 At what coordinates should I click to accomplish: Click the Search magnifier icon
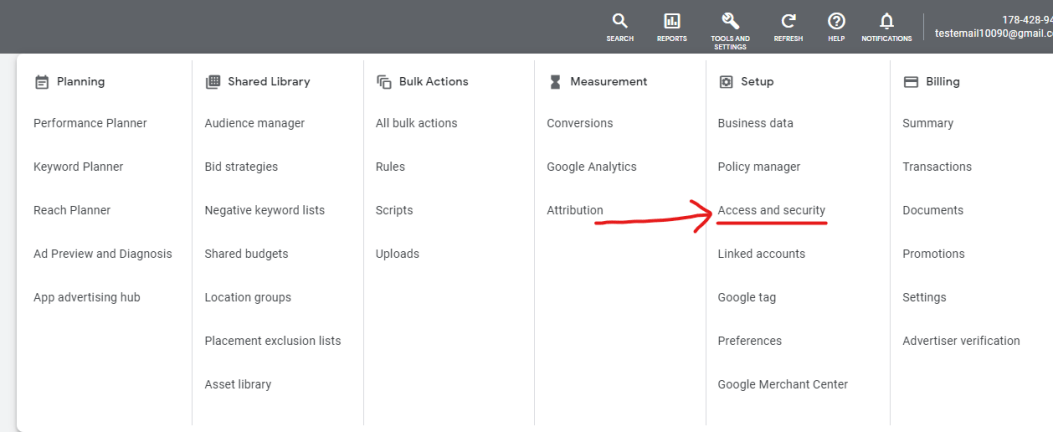[619, 22]
